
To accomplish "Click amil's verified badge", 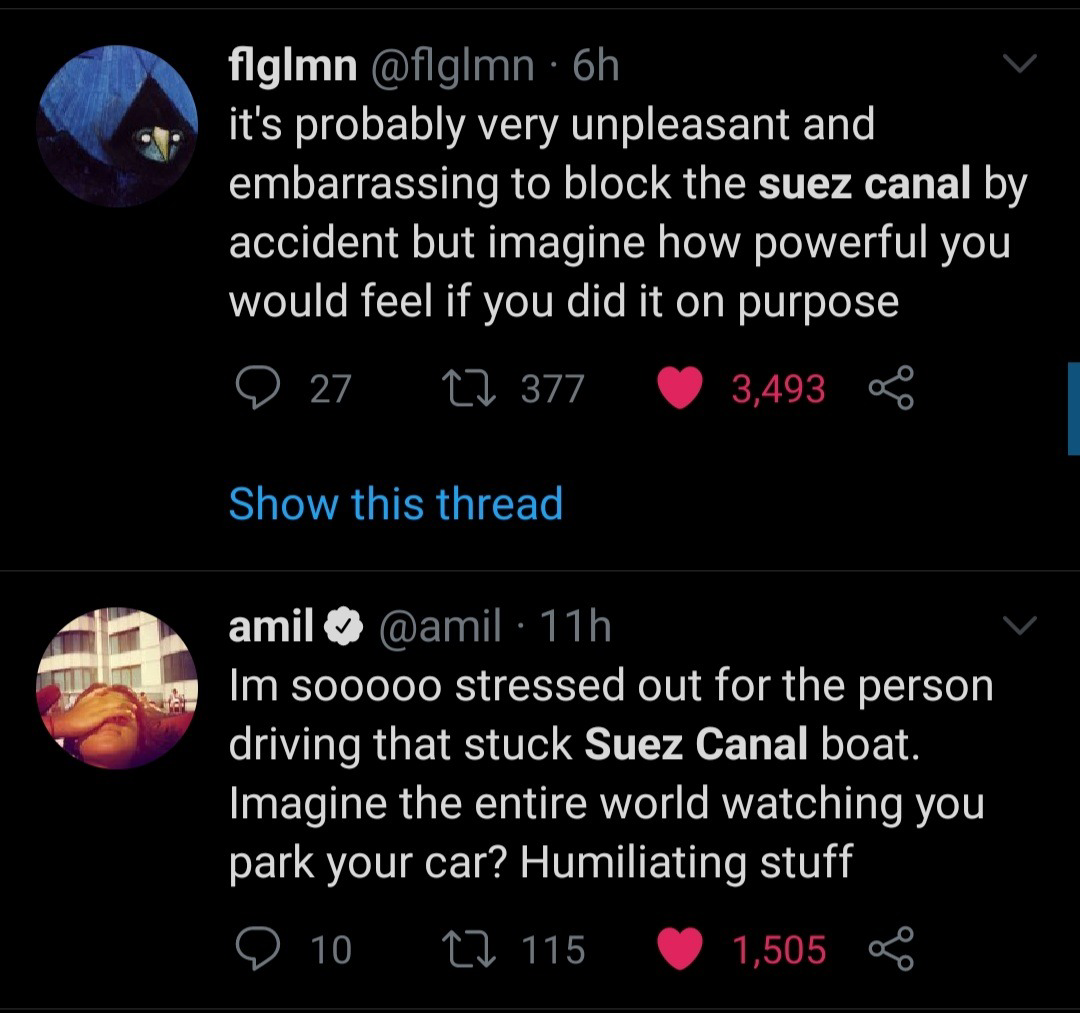I will (343, 627).
